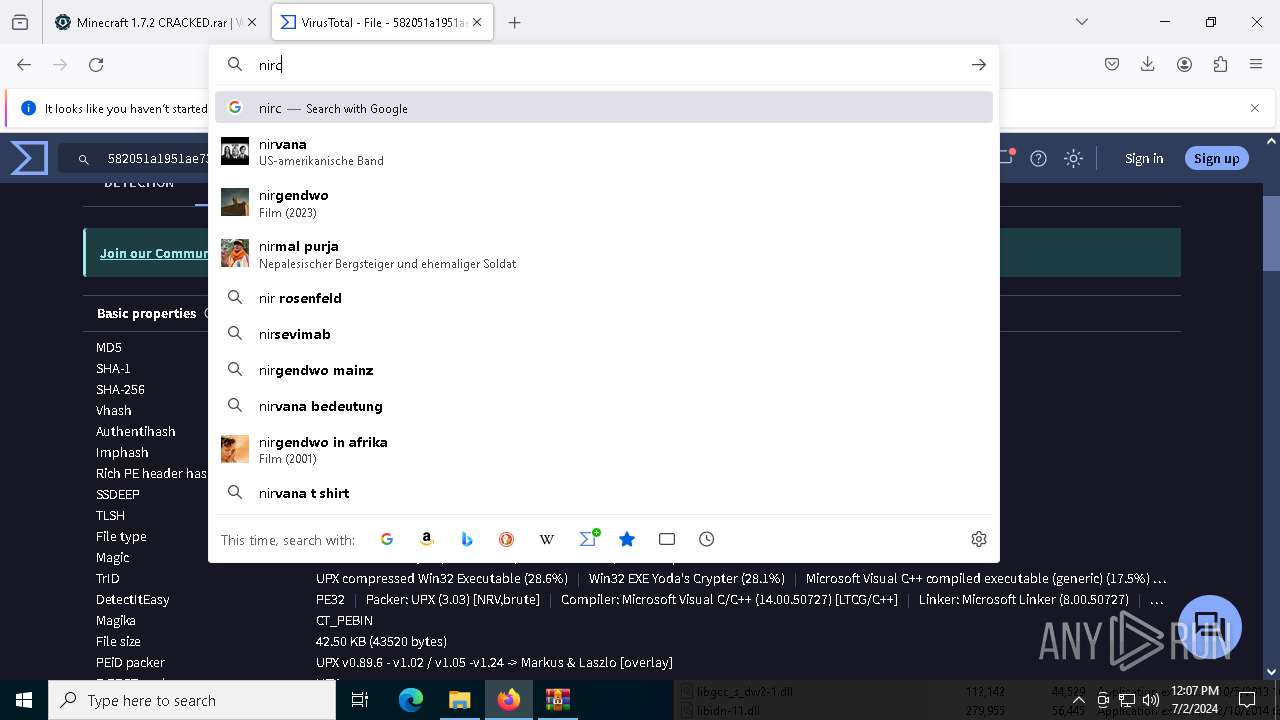Toggle VirusTotal light/dark theme sun icon
1280x720 pixels.
[1073, 158]
